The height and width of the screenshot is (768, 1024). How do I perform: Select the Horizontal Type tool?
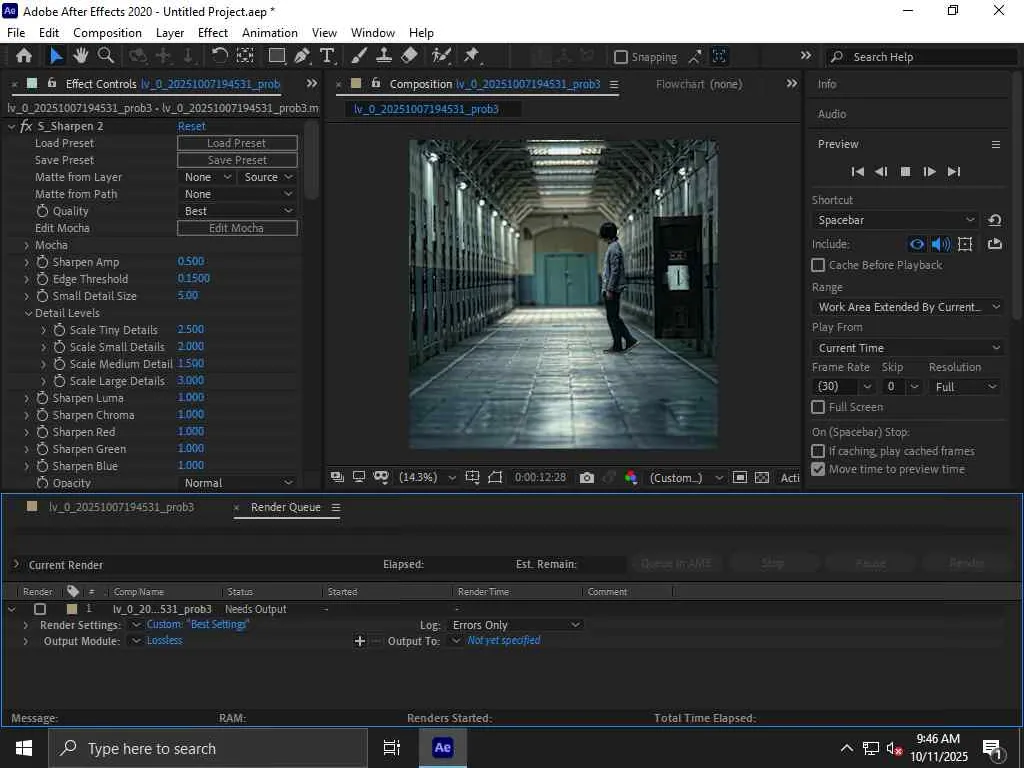coord(327,56)
